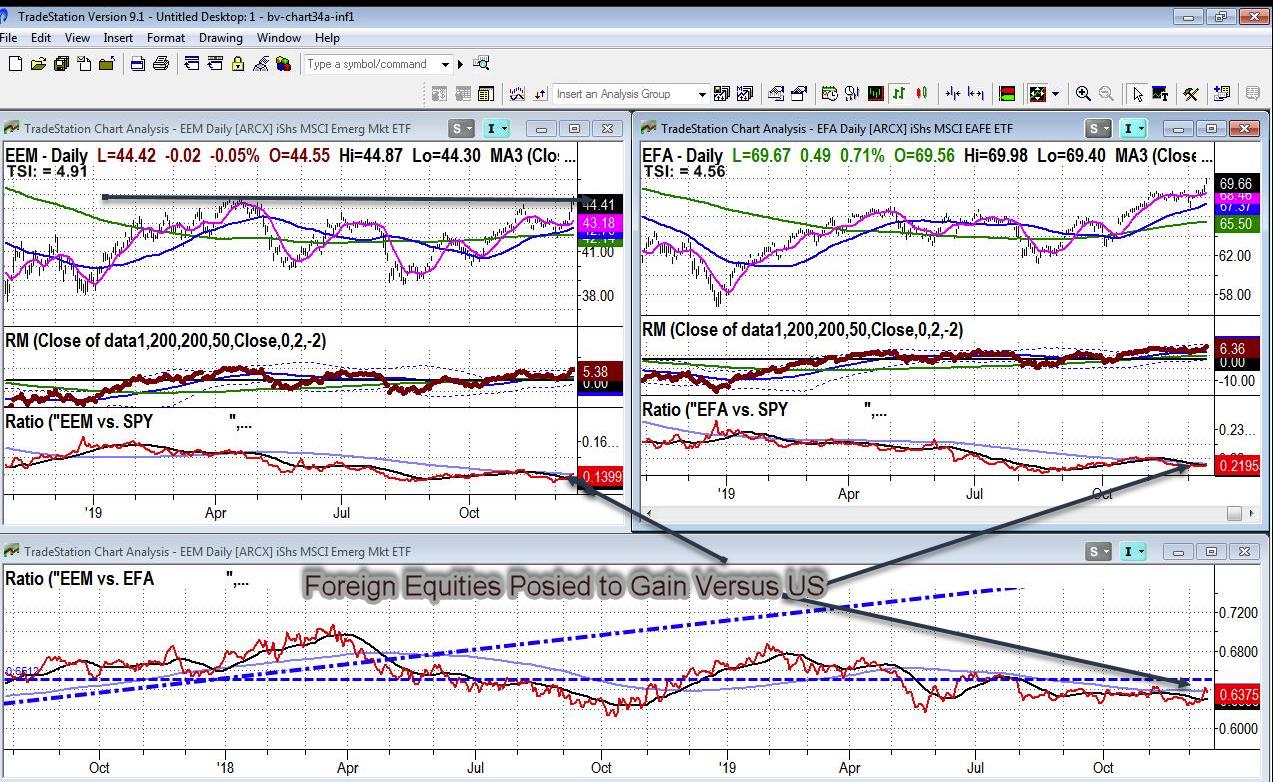Click the increase bar spacing icon
Screen dimensions: 1273x782
click(x=976, y=93)
